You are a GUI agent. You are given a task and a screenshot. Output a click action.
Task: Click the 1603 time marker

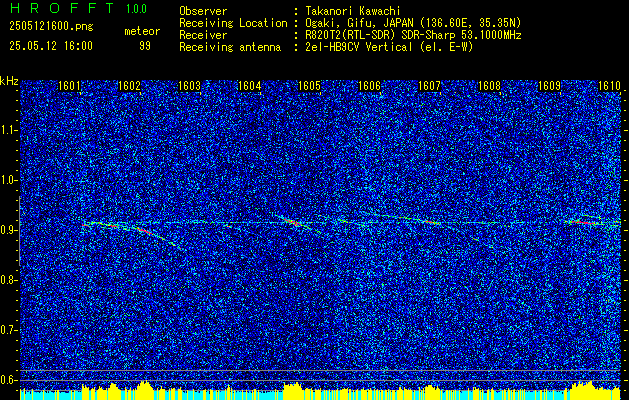[x=189, y=85]
